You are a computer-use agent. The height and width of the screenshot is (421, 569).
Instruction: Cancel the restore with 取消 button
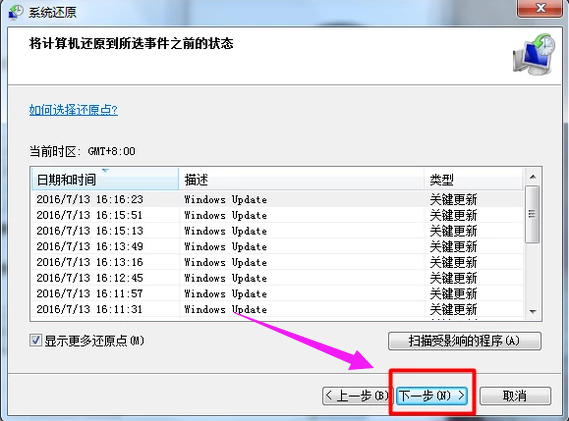(515, 396)
